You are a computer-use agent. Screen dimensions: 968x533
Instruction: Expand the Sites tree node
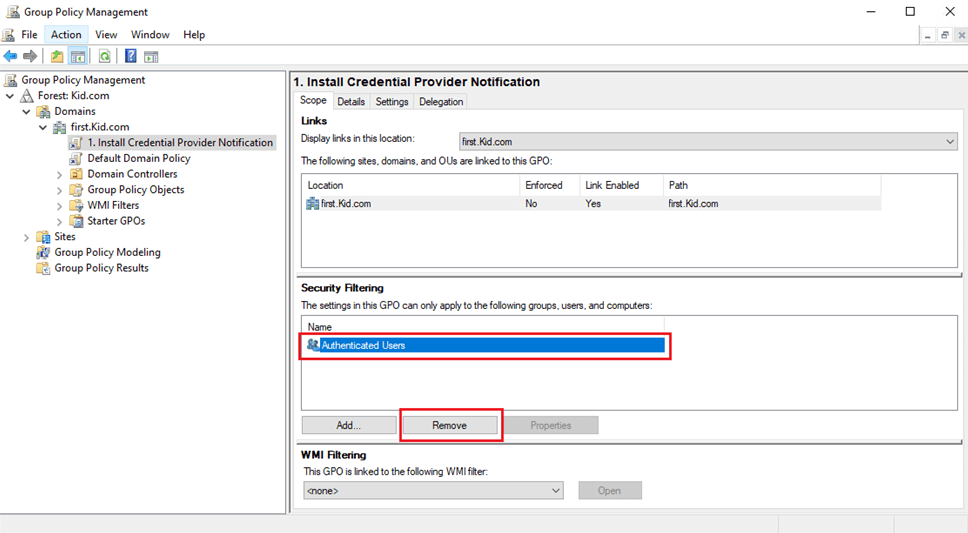[x=26, y=237]
